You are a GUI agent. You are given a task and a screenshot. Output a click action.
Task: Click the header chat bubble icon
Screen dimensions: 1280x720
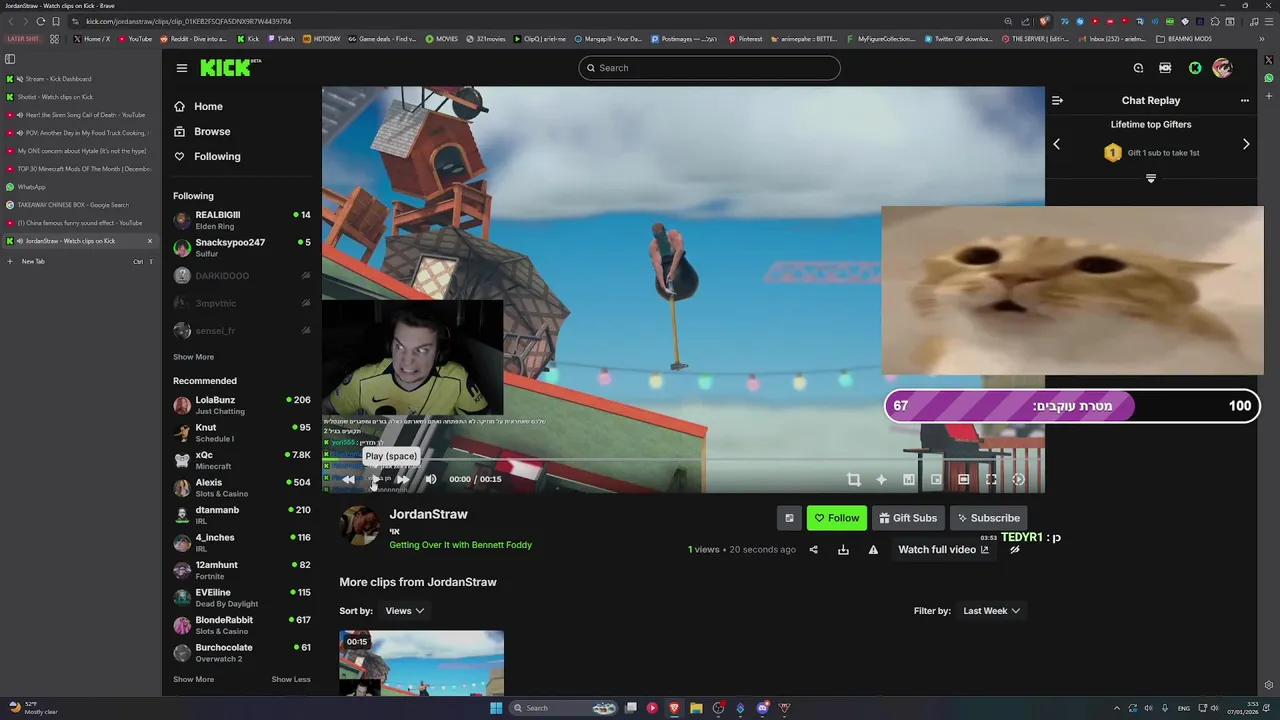click(1138, 68)
